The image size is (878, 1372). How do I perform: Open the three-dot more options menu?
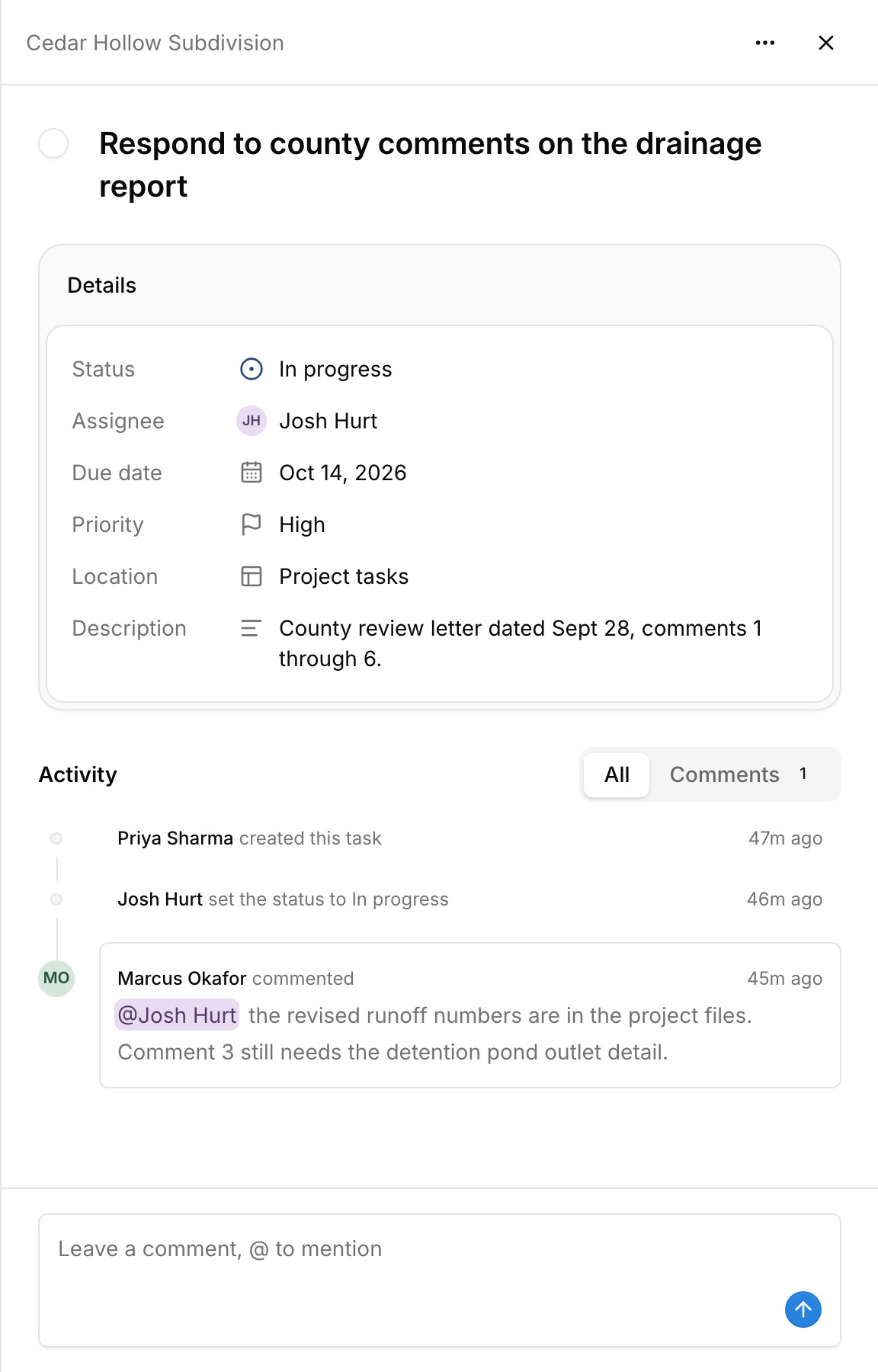point(765,43)
